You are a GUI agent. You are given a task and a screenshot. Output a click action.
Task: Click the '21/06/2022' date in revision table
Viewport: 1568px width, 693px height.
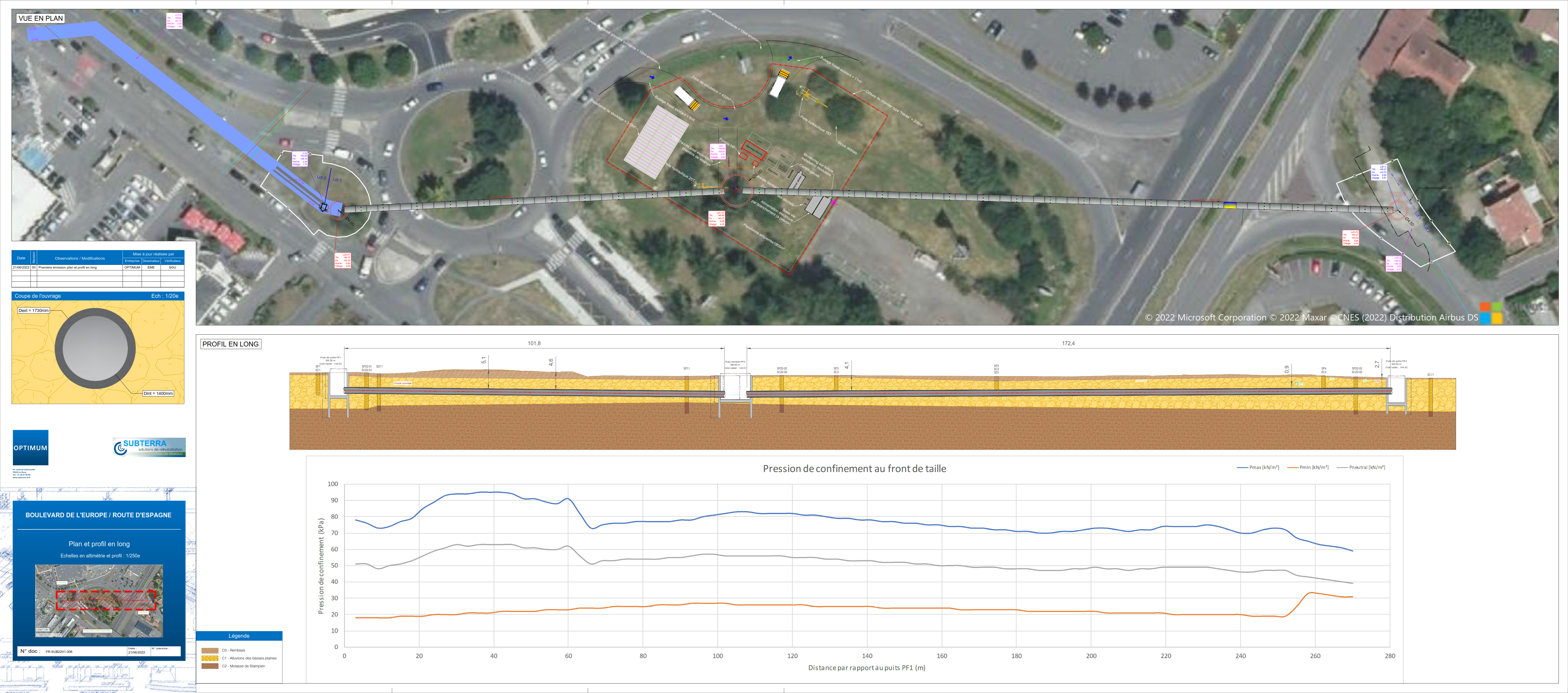point(21,267)
